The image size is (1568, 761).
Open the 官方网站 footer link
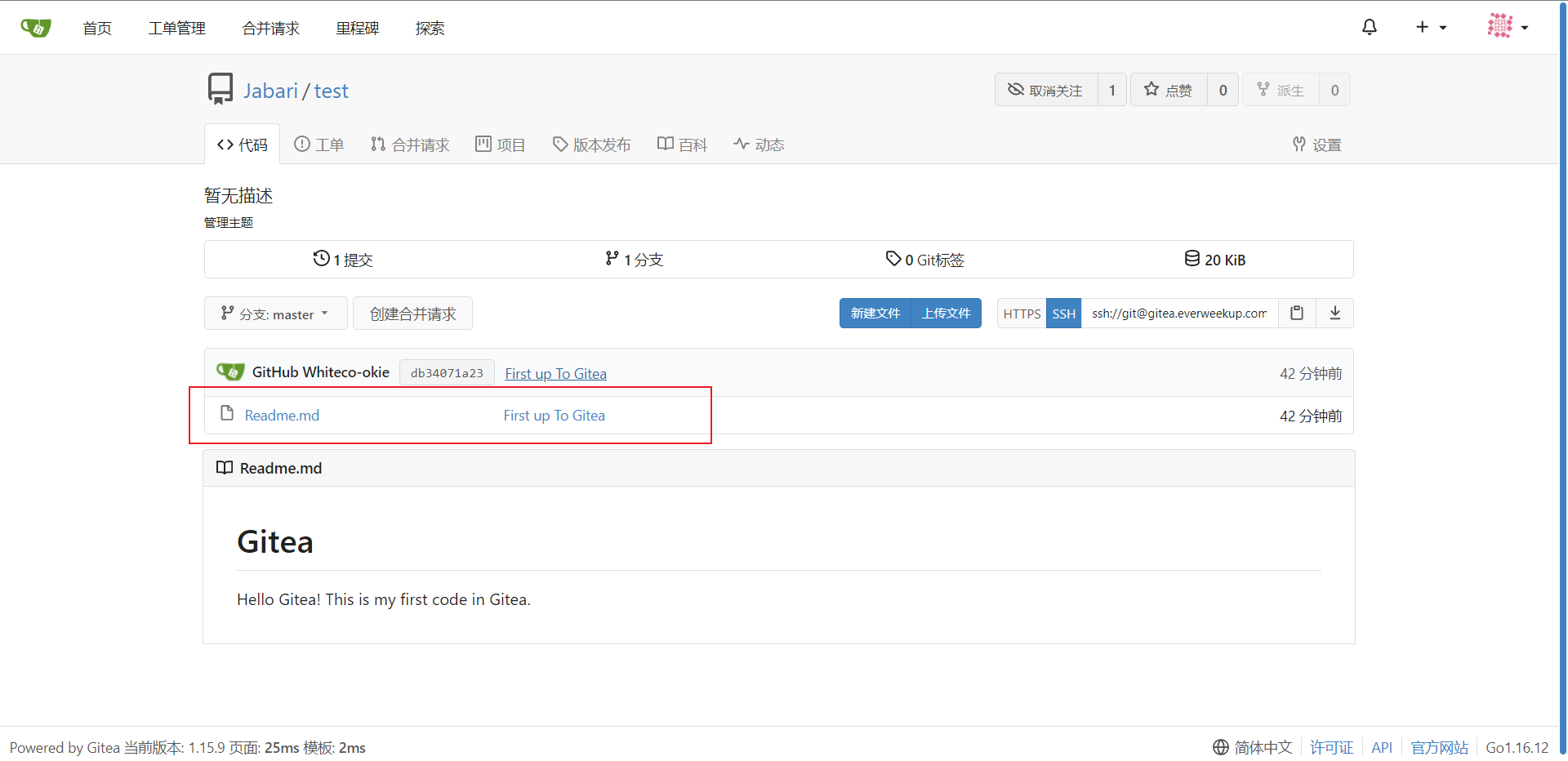(1439, 747)
